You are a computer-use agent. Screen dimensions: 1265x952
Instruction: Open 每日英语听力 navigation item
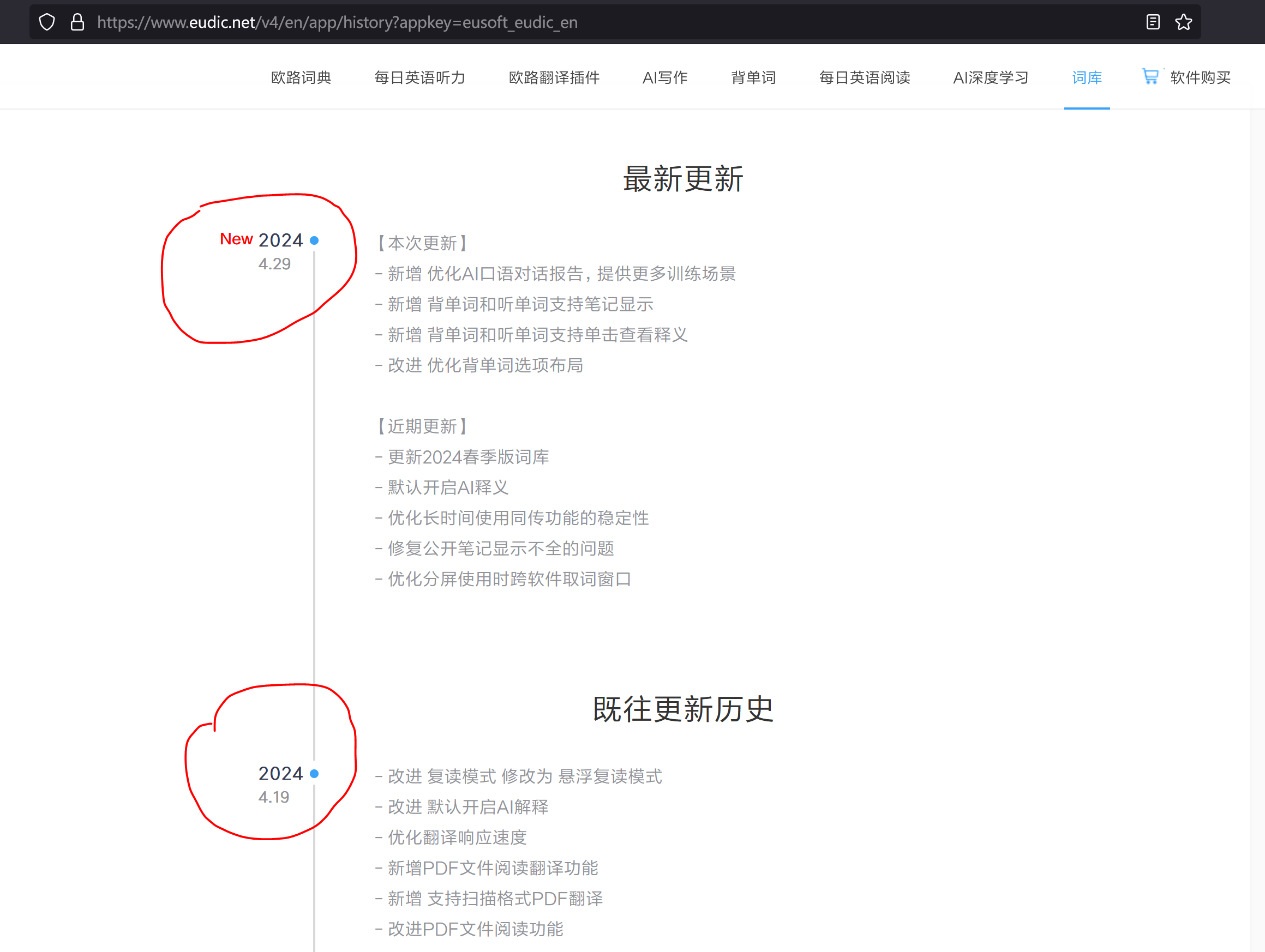420,77
